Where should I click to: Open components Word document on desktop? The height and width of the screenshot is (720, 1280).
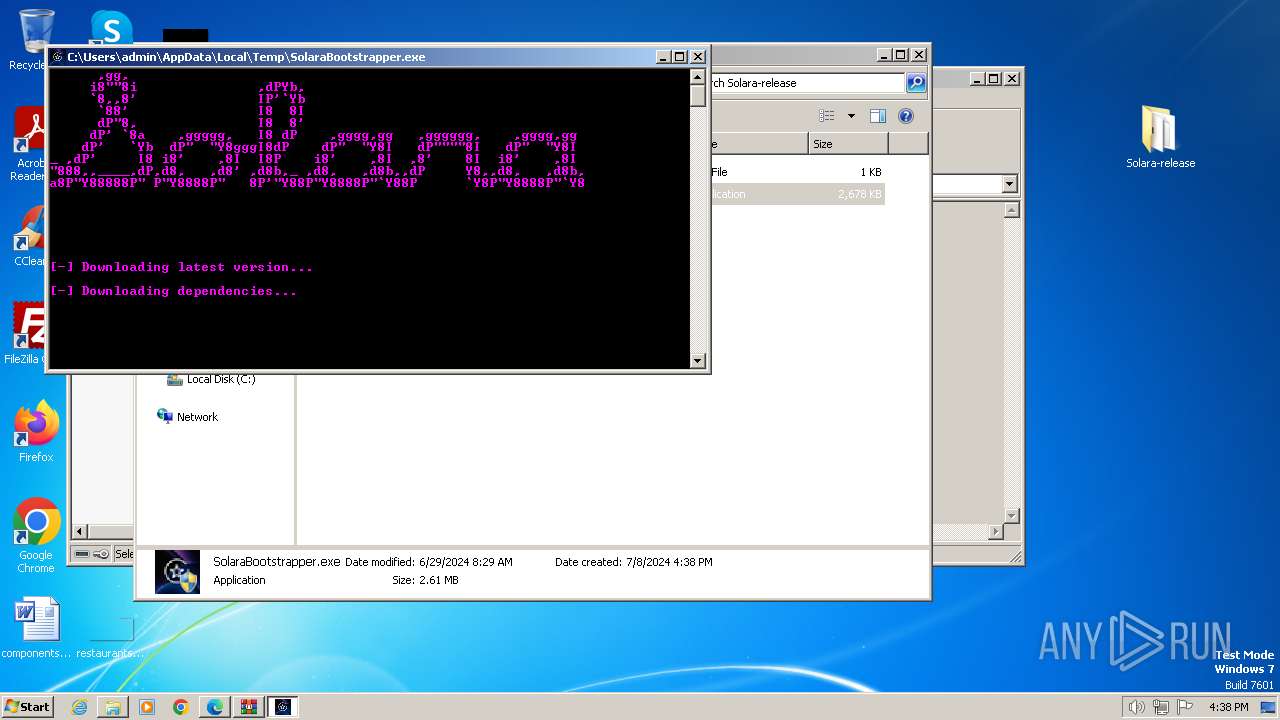click(37, 628)
